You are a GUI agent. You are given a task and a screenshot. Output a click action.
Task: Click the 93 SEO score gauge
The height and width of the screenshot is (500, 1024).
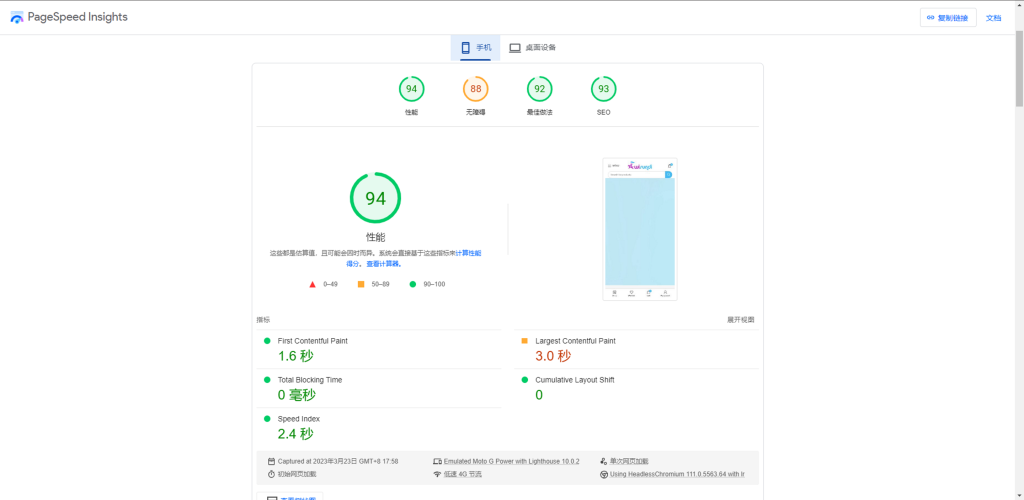(x=603, y=89)
